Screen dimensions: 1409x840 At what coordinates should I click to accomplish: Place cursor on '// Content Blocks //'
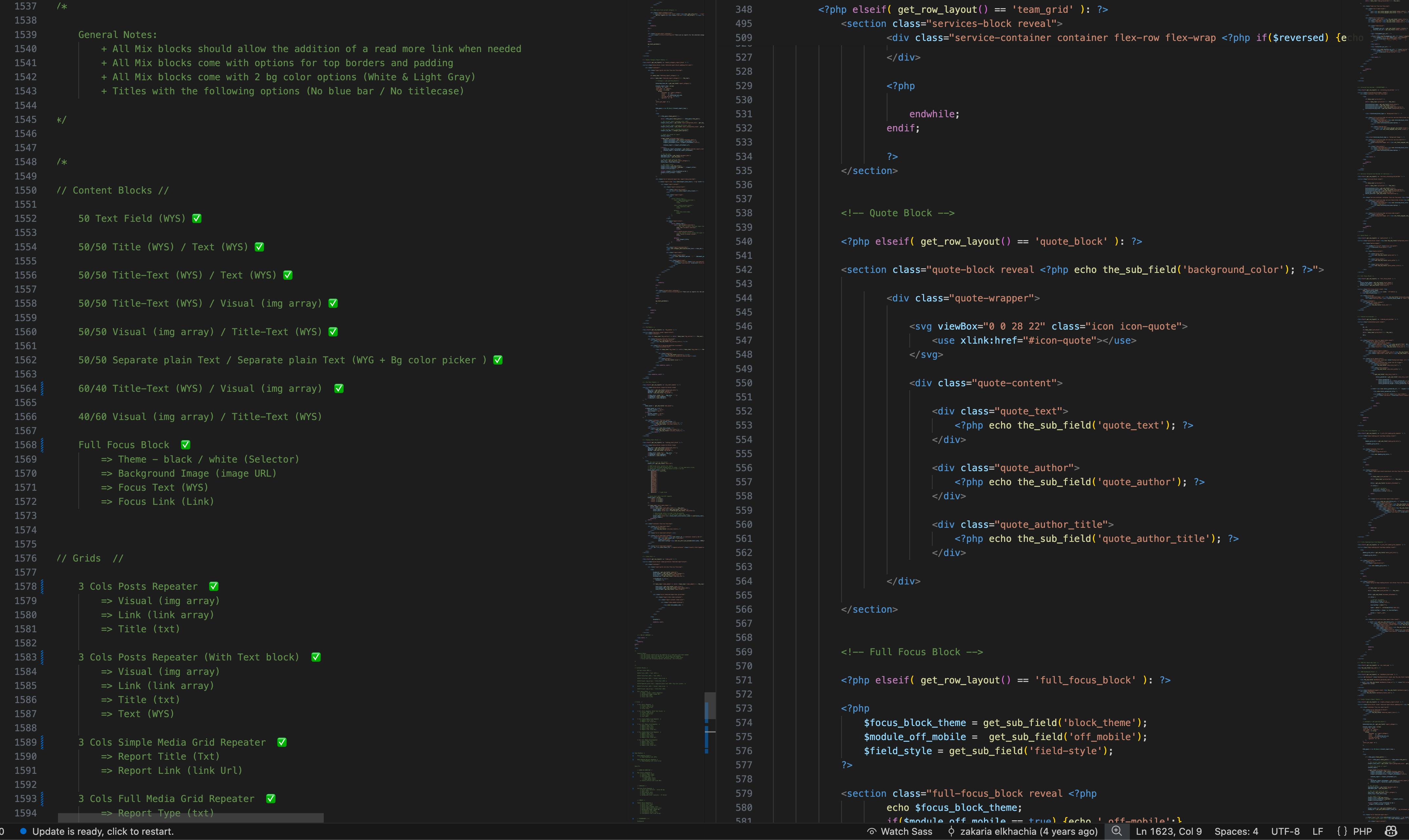[112, 190]
